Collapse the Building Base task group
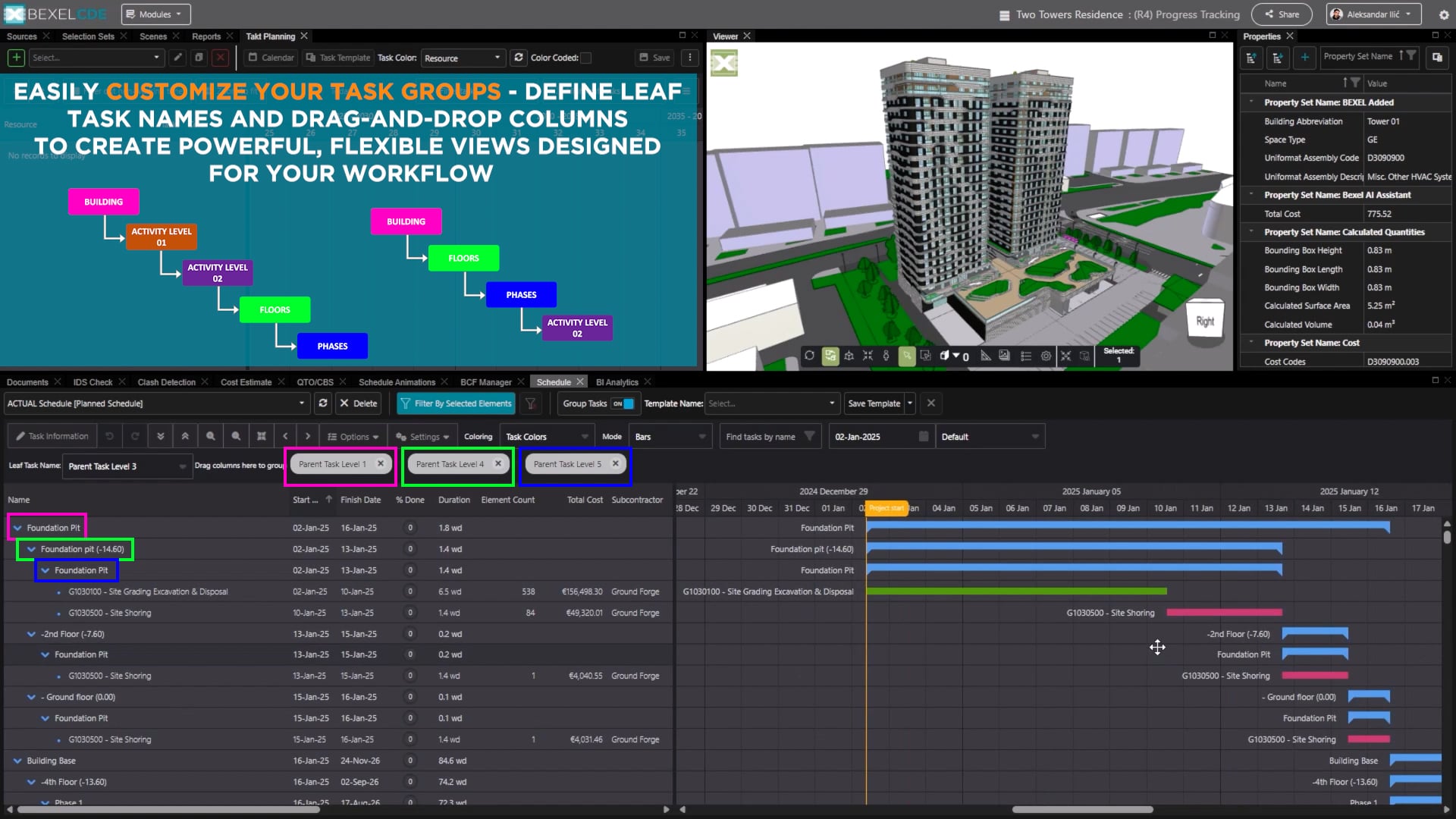 [17, 761]
